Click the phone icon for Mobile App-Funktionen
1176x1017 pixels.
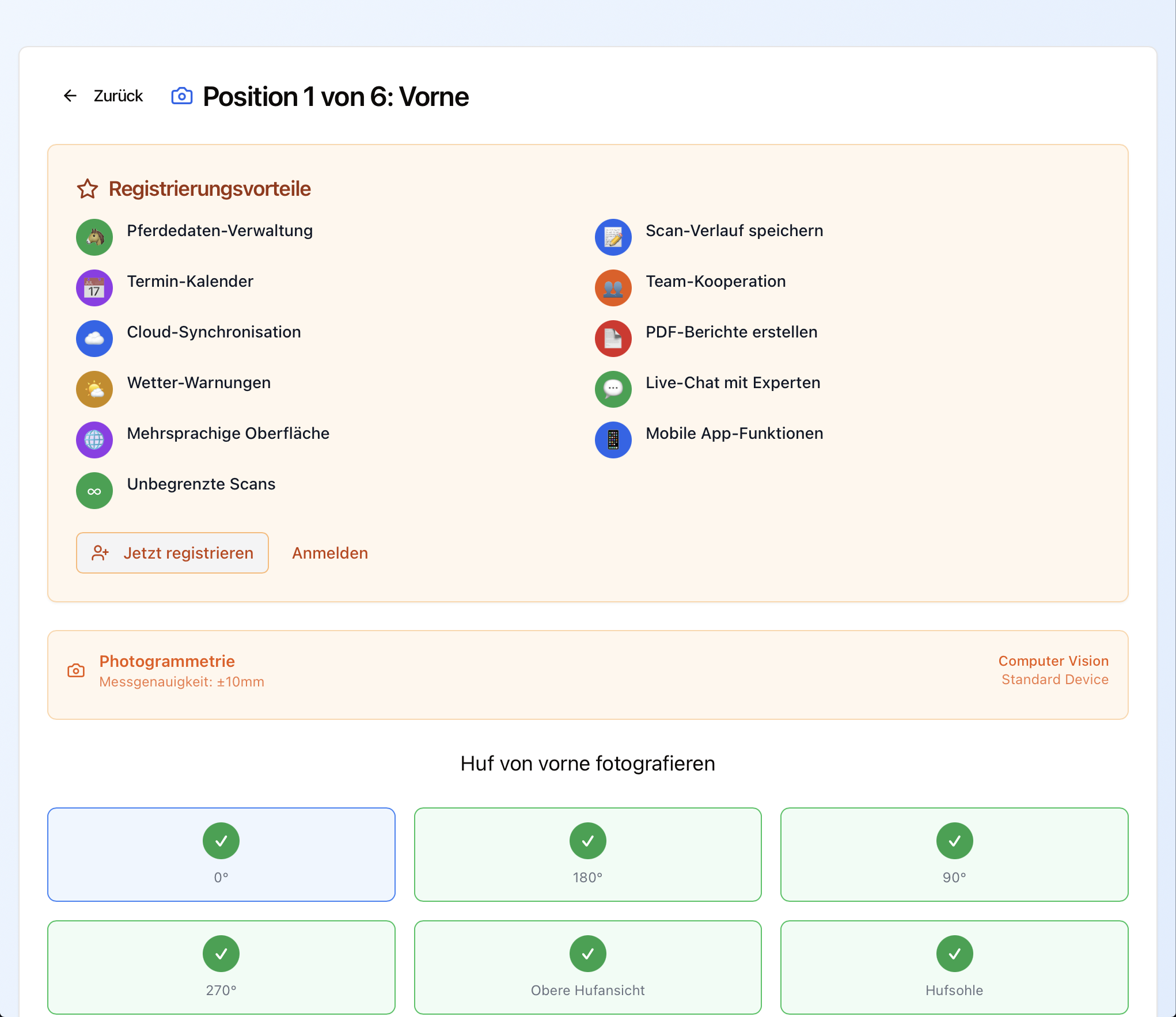[x=613, y=440]
